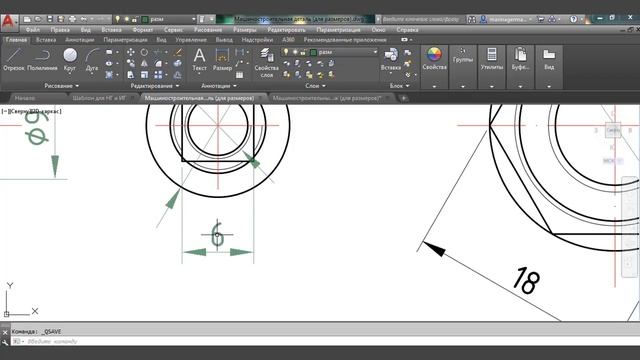Viewport: 640px width, 360px height.
Task: Insert a table using the Table icon
Action: click(240, 75)
